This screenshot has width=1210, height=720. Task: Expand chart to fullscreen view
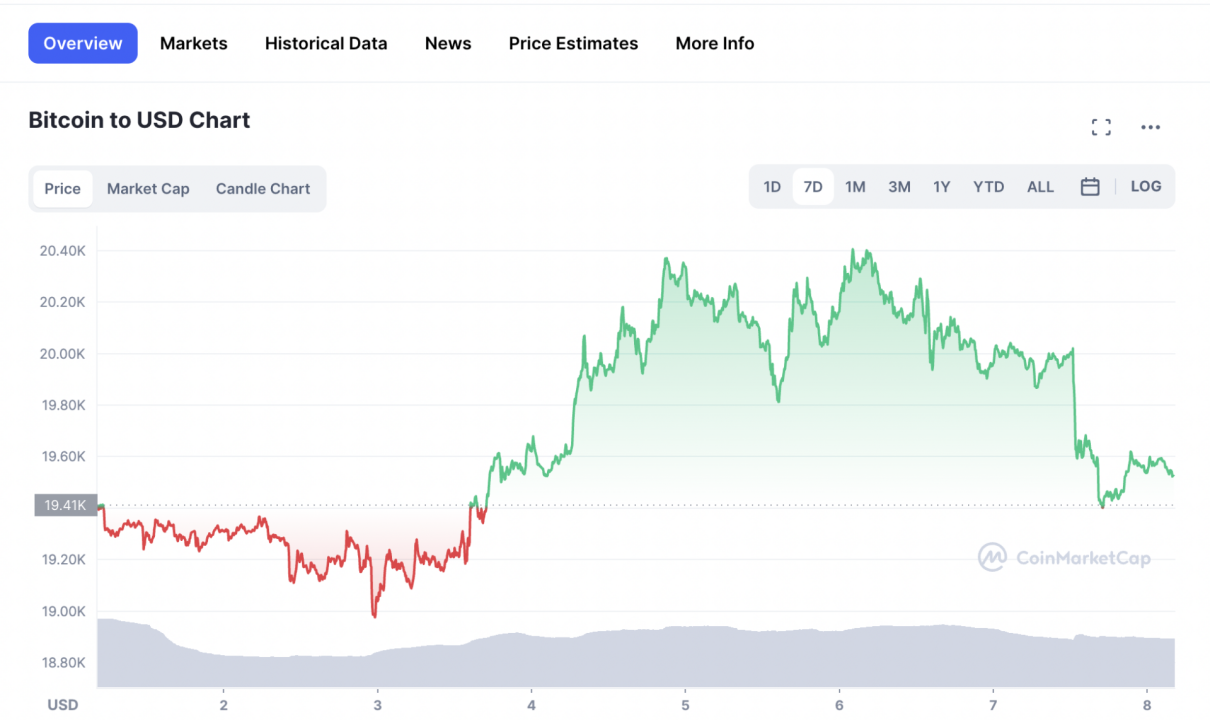[x=1101, y=127]
